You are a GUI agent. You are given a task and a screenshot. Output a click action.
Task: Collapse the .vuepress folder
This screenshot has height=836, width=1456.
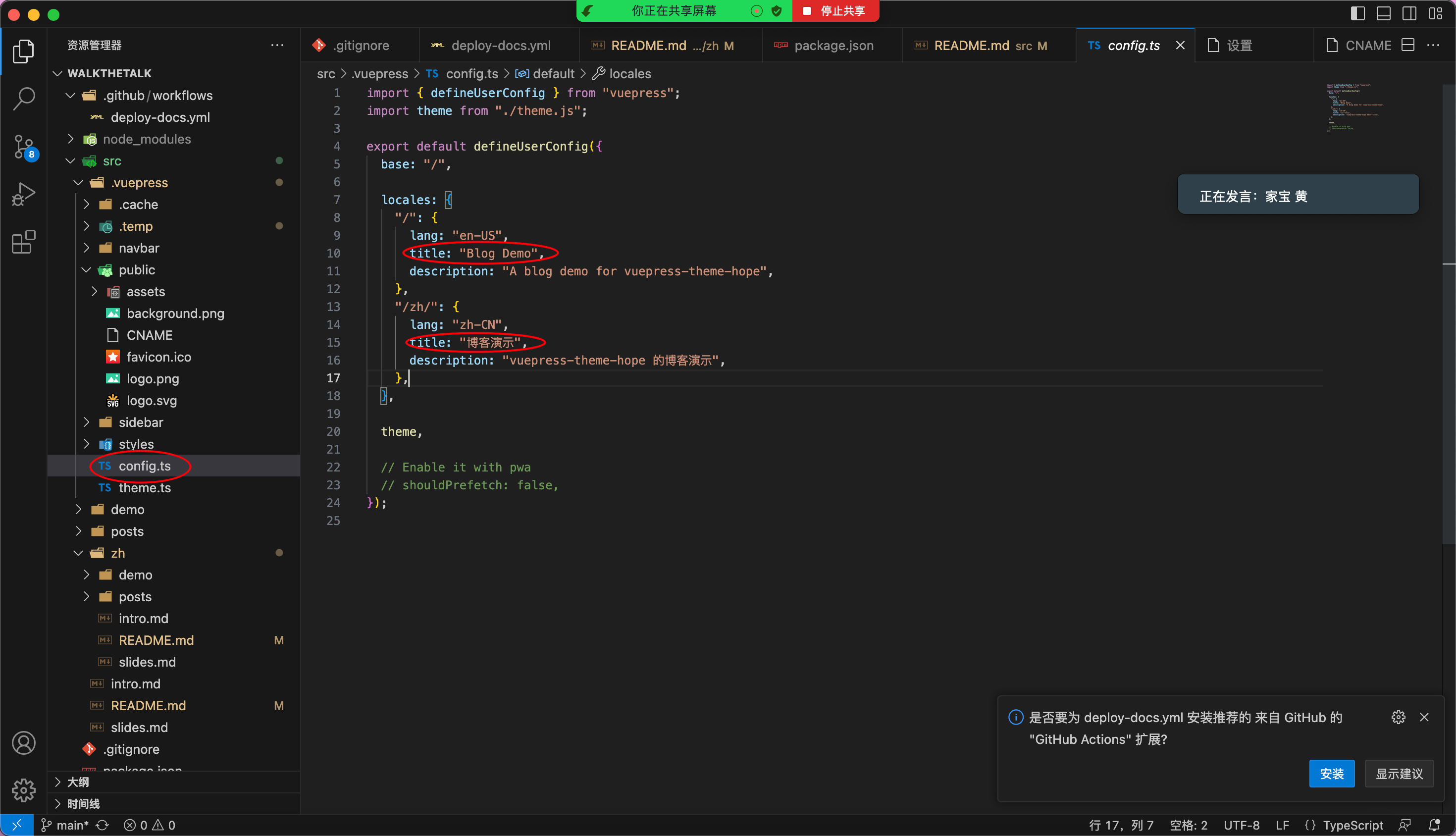[79, 183]
